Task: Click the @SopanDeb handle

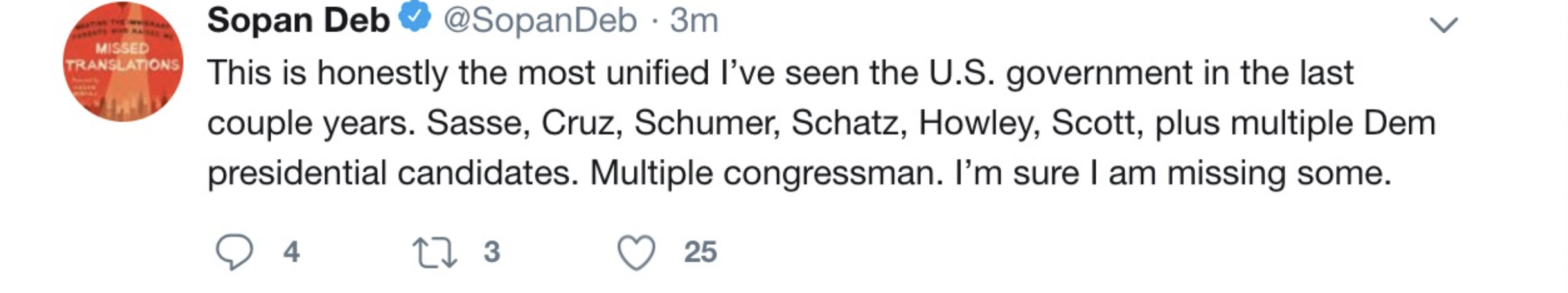Action: click(x=540, y=21)
